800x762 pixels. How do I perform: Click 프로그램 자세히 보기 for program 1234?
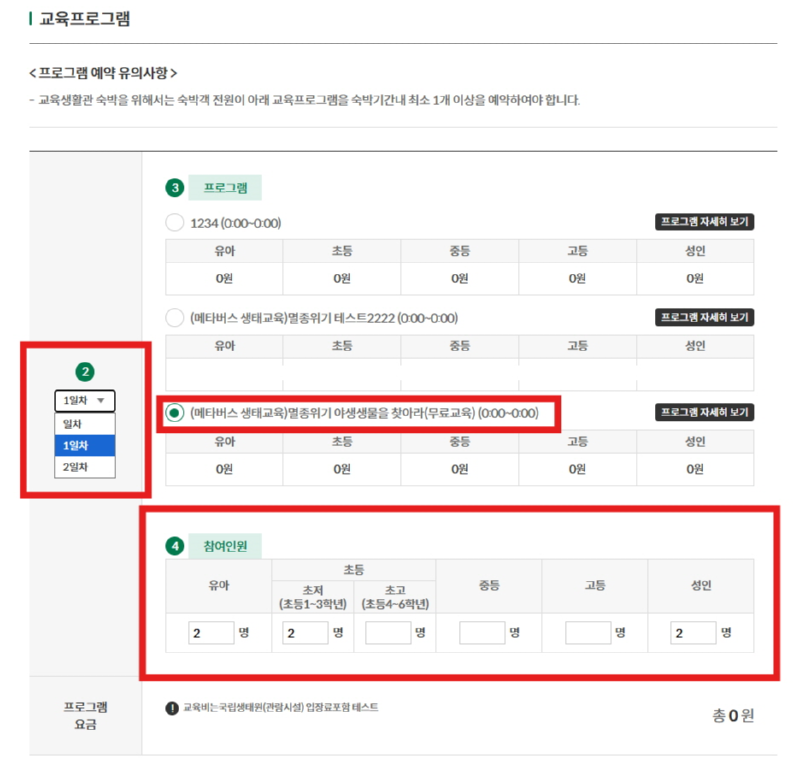pyautogui.click(x=704, y=222)
